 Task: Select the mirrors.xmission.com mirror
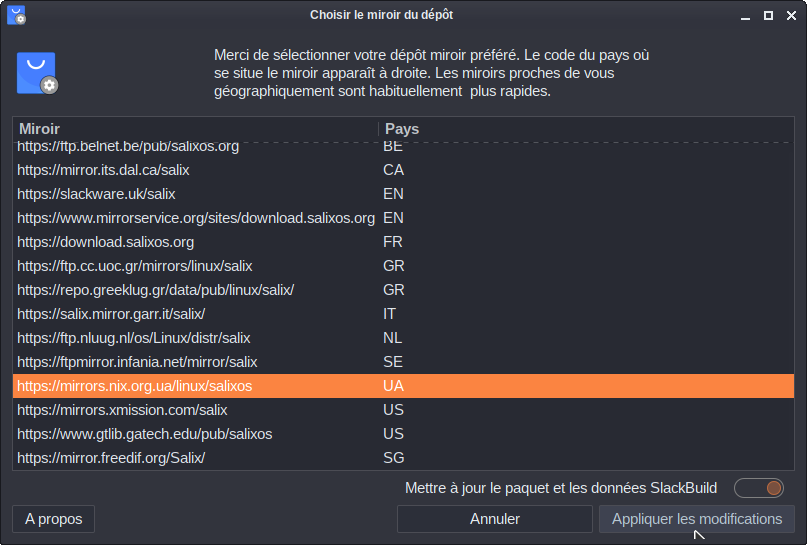click(122, 410)
